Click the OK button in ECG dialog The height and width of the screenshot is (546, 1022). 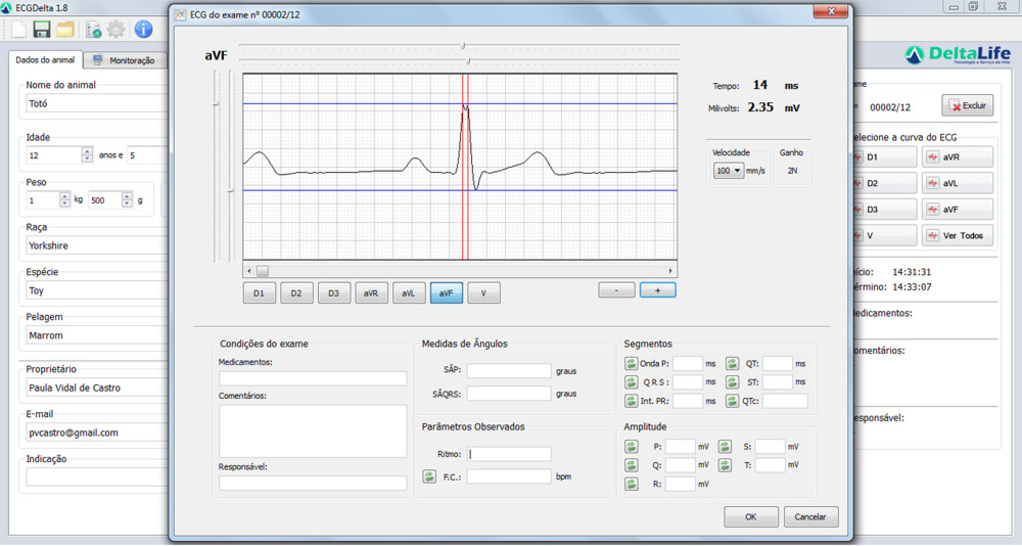[750, 517]
